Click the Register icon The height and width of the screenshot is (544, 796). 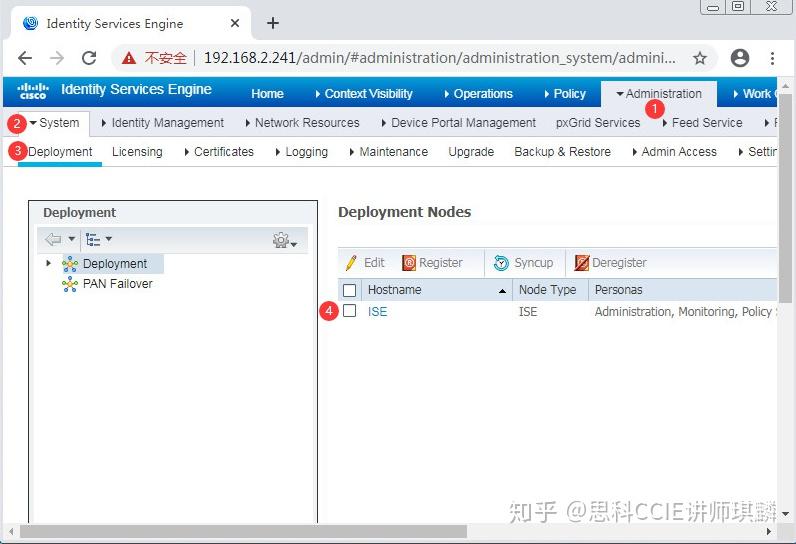coord(409,263)
